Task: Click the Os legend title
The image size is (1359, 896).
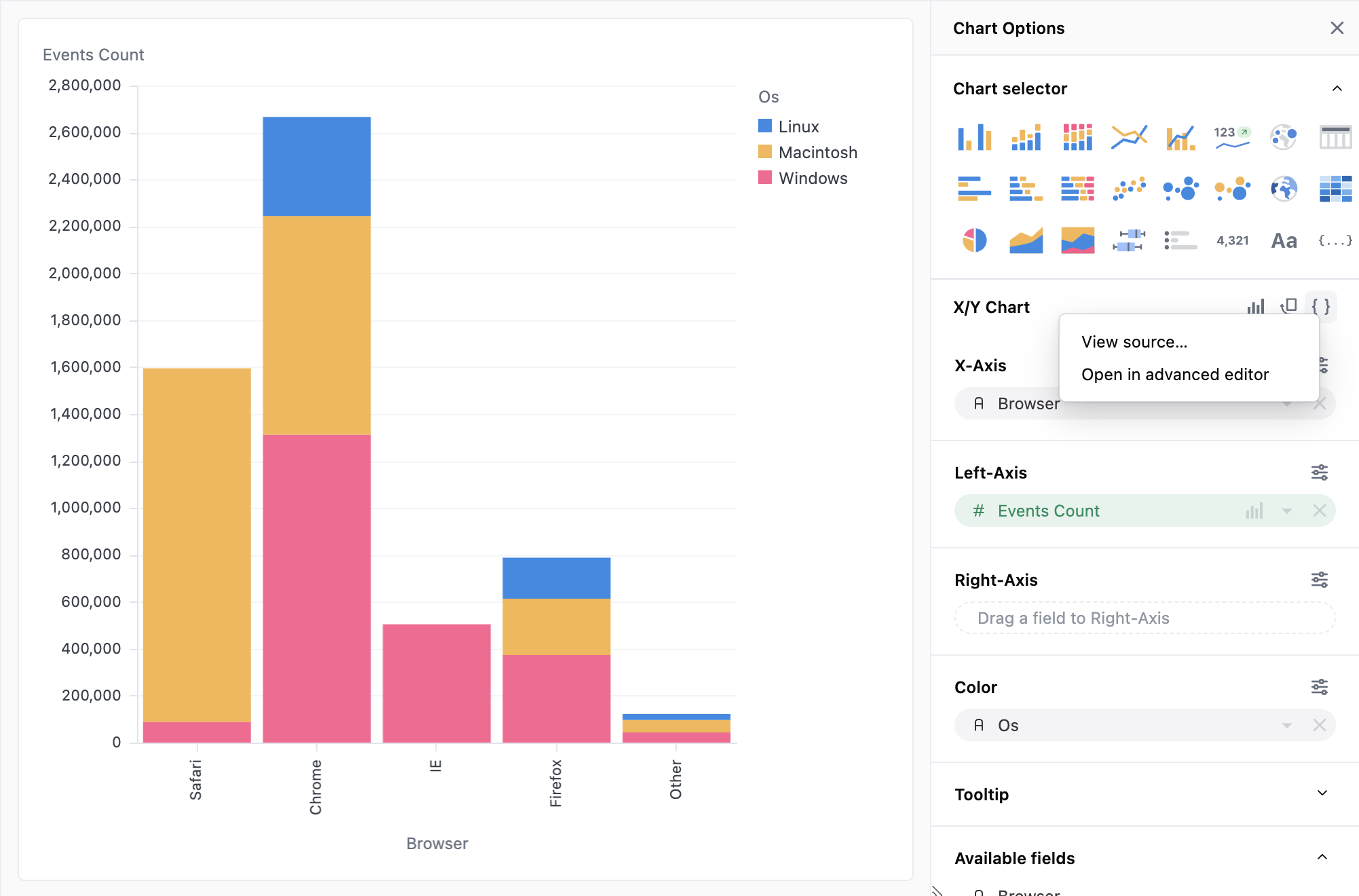Action: click(768, 97)
